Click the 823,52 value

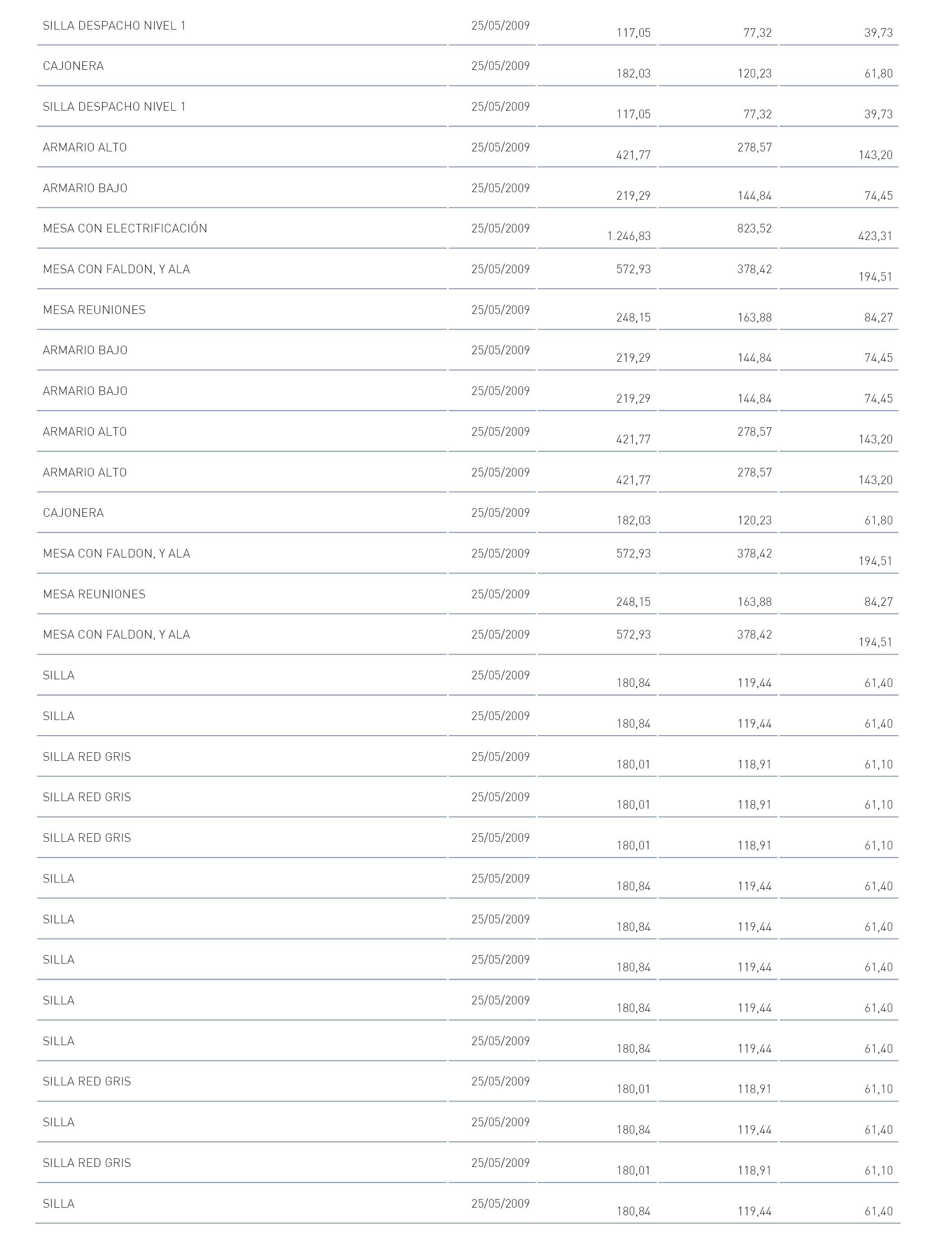[754, 228]
